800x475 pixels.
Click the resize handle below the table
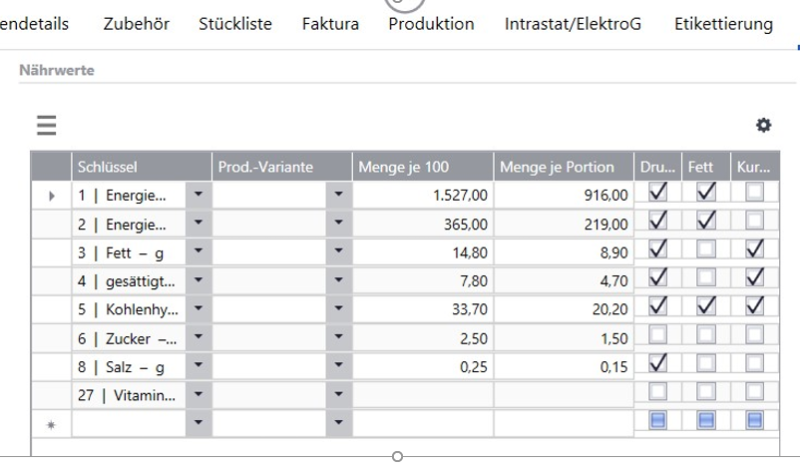coord(398,457)
